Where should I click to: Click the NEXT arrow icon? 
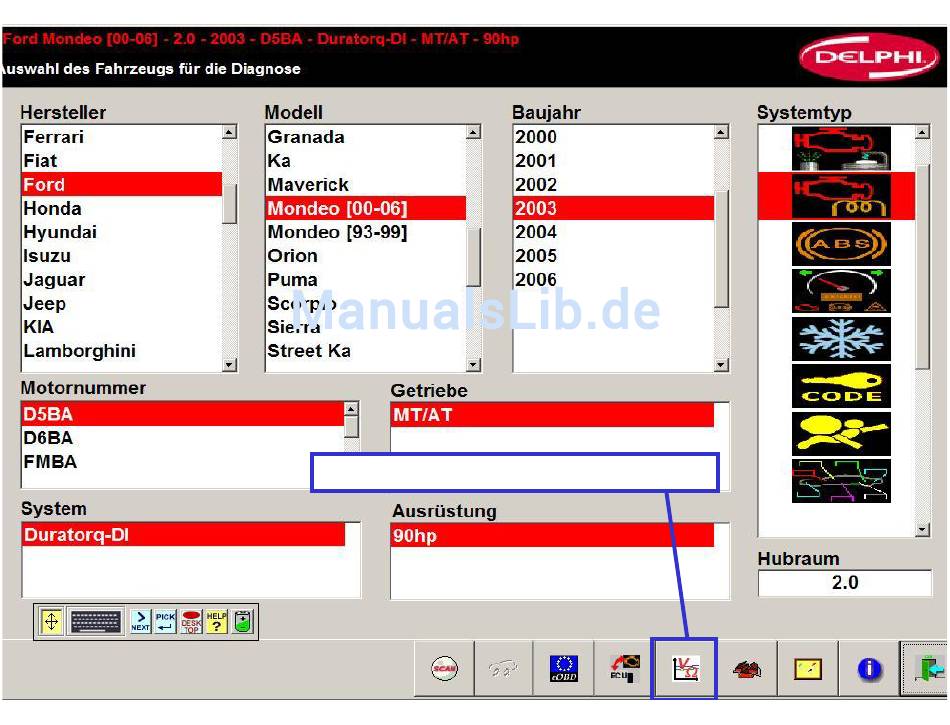tap(141, 621)
